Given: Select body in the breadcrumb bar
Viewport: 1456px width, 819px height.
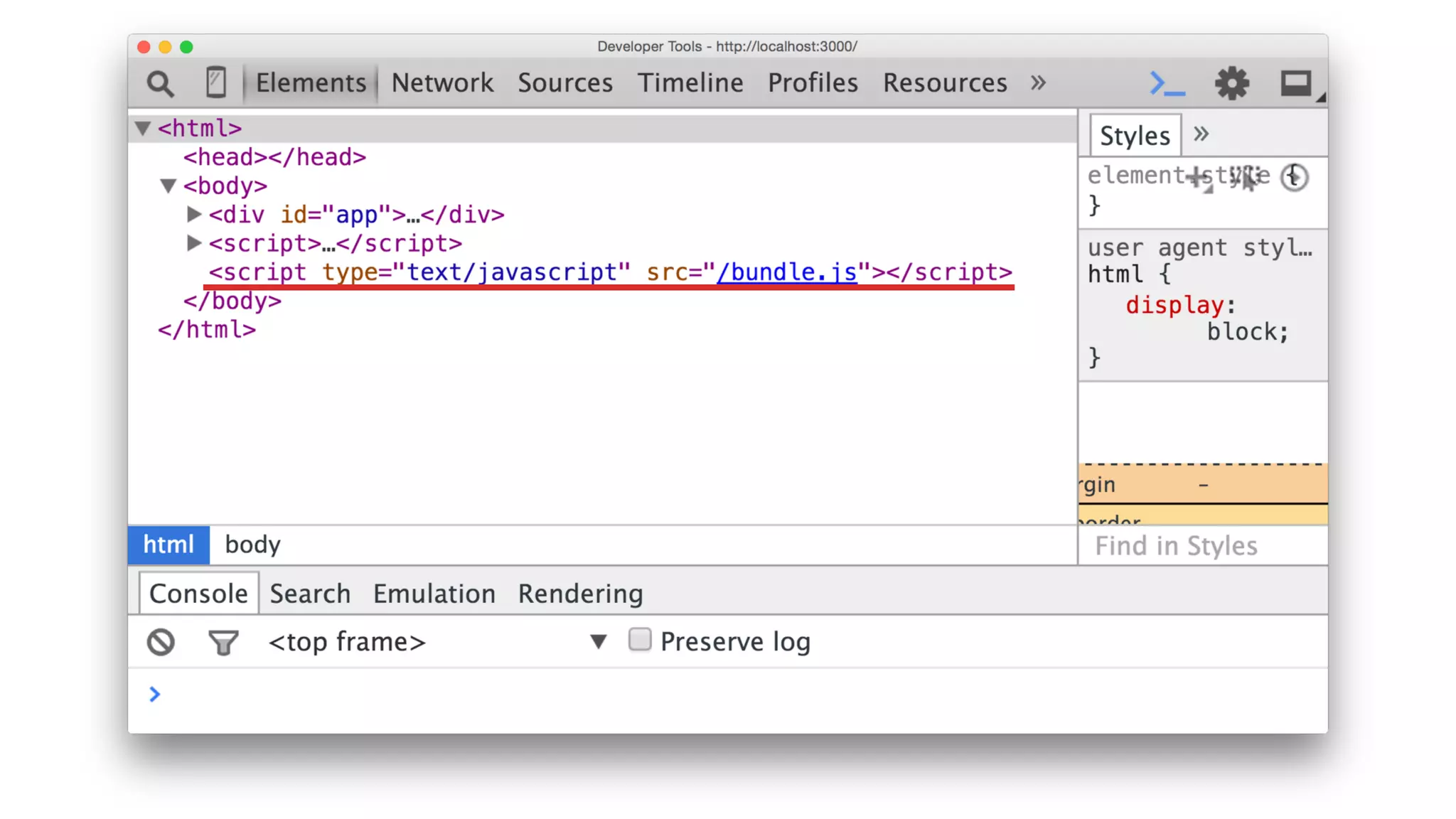Looking at the screenshot, I should pyautogui.click(x=252, y=545).
